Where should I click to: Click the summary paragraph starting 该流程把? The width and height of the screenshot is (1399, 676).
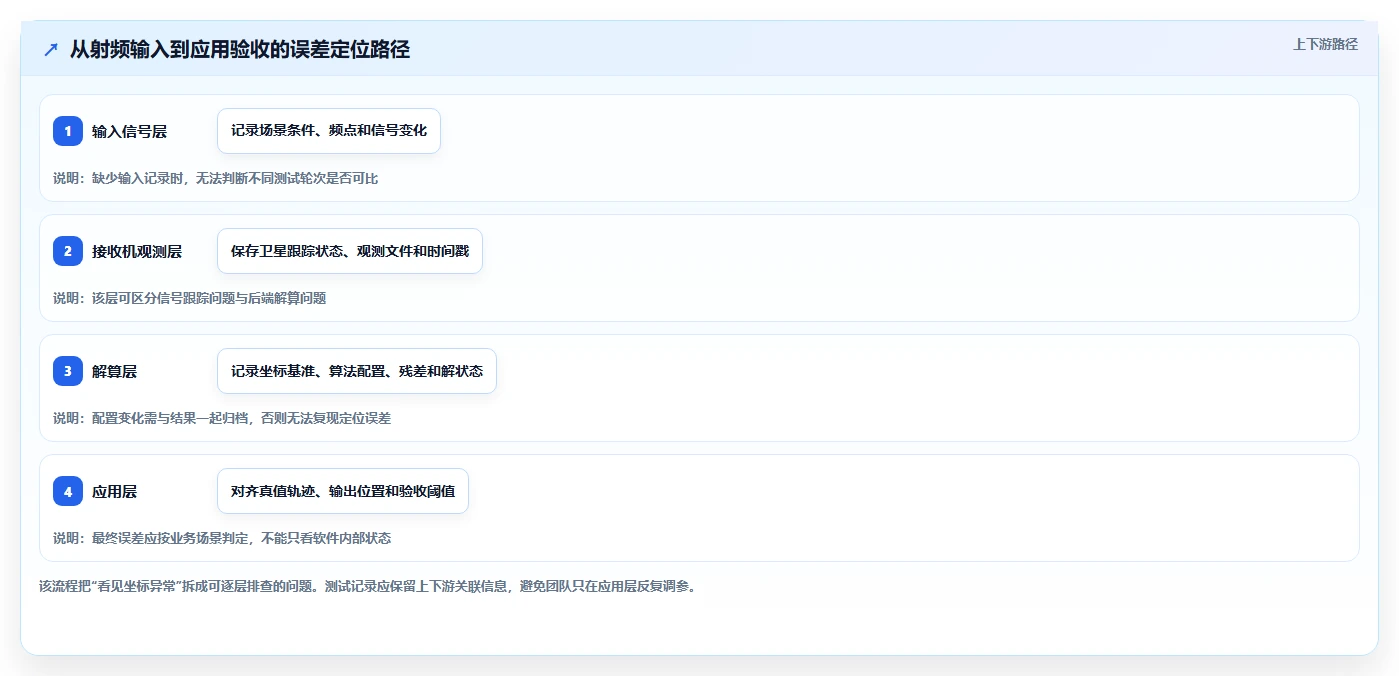(x=367, y=586)
